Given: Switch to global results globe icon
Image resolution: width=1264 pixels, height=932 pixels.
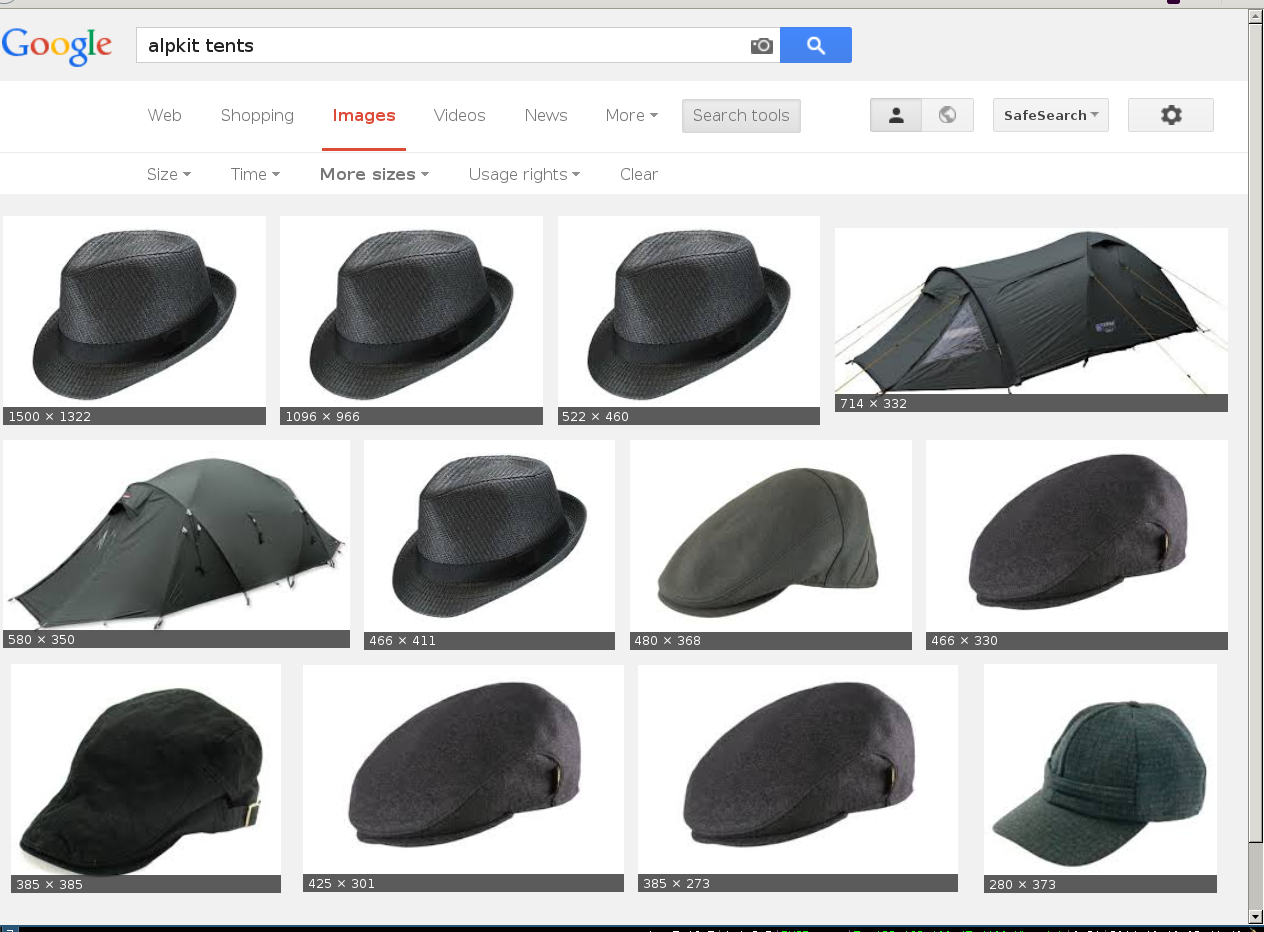Looking at the screenshot, I should [947, 115].
